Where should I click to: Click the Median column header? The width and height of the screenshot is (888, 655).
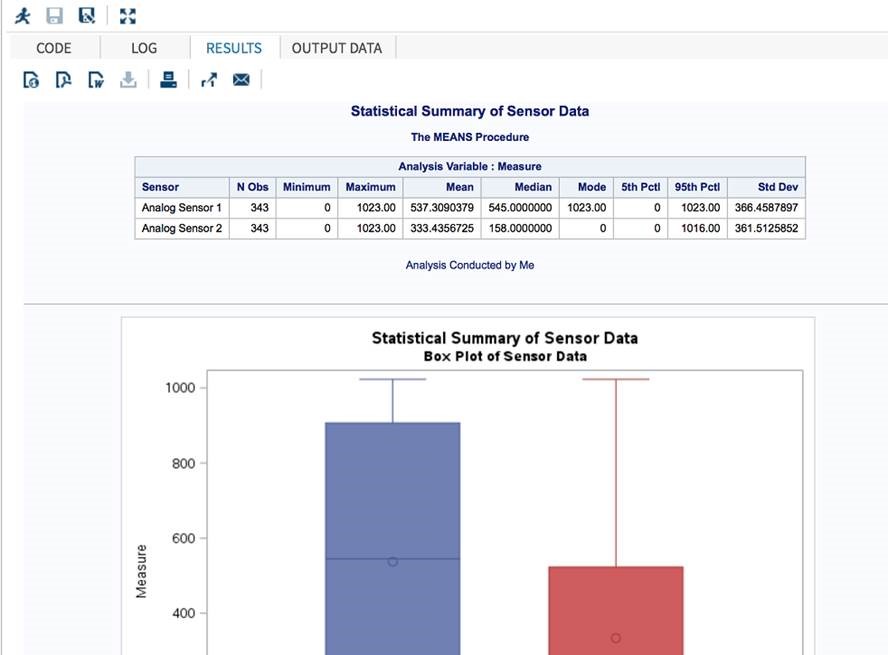(533, 187)
